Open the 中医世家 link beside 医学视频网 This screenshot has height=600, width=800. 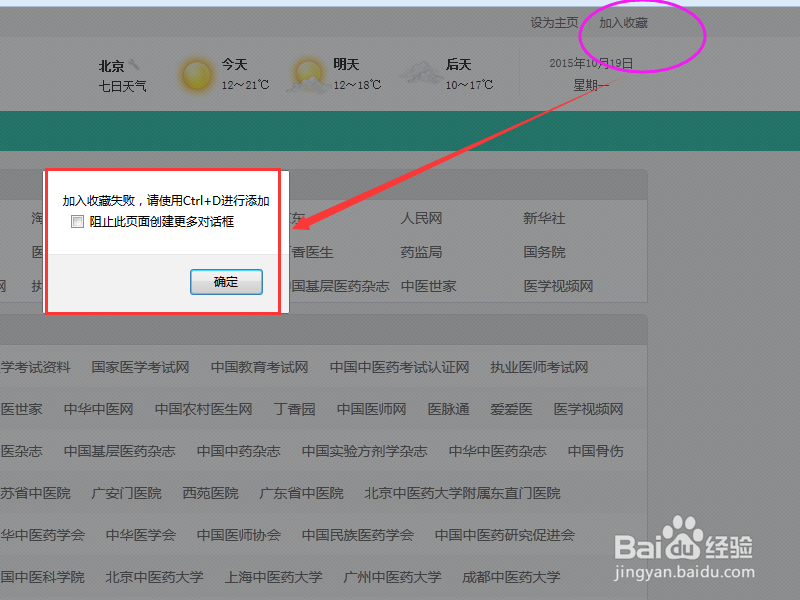click(x=429, y=286)
